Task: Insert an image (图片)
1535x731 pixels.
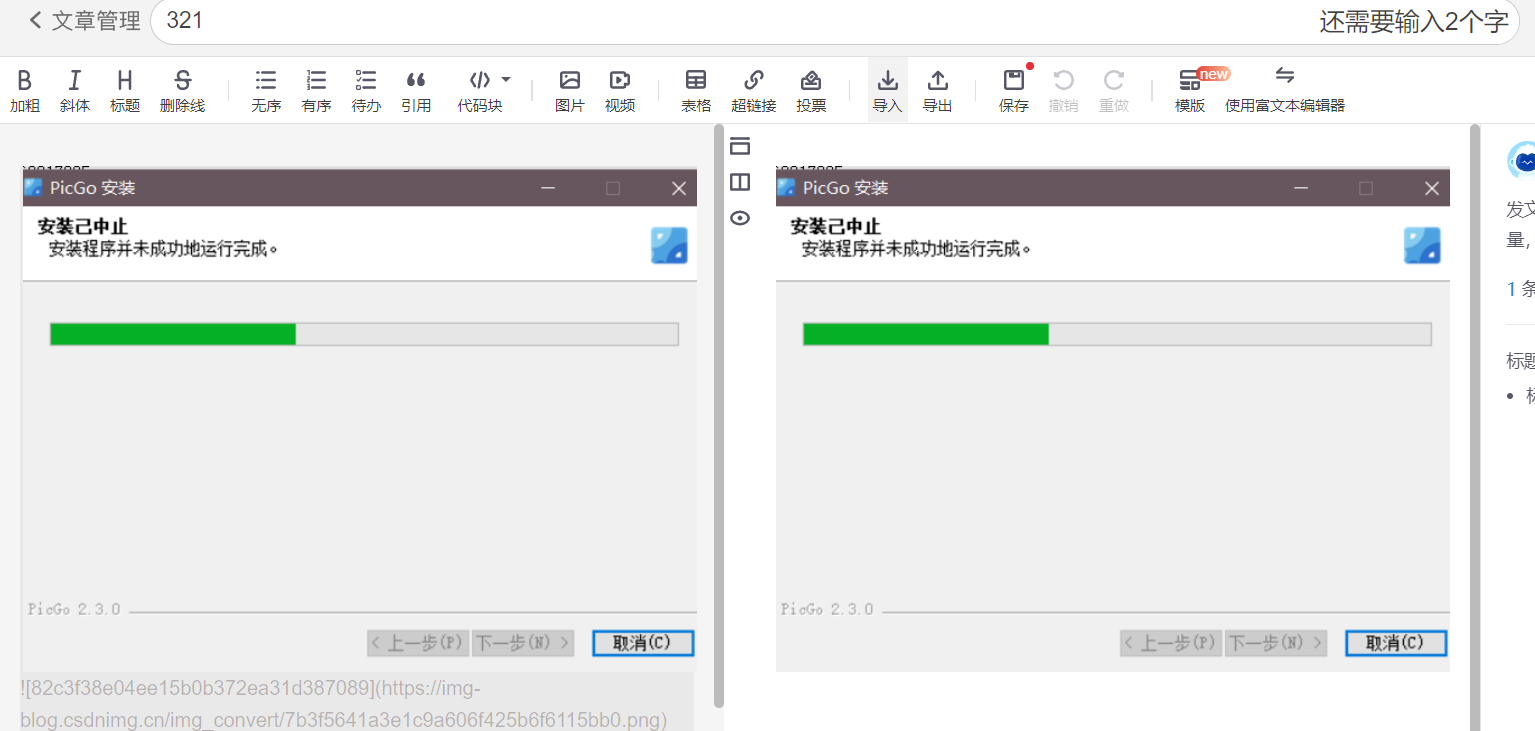Action: 570,91
